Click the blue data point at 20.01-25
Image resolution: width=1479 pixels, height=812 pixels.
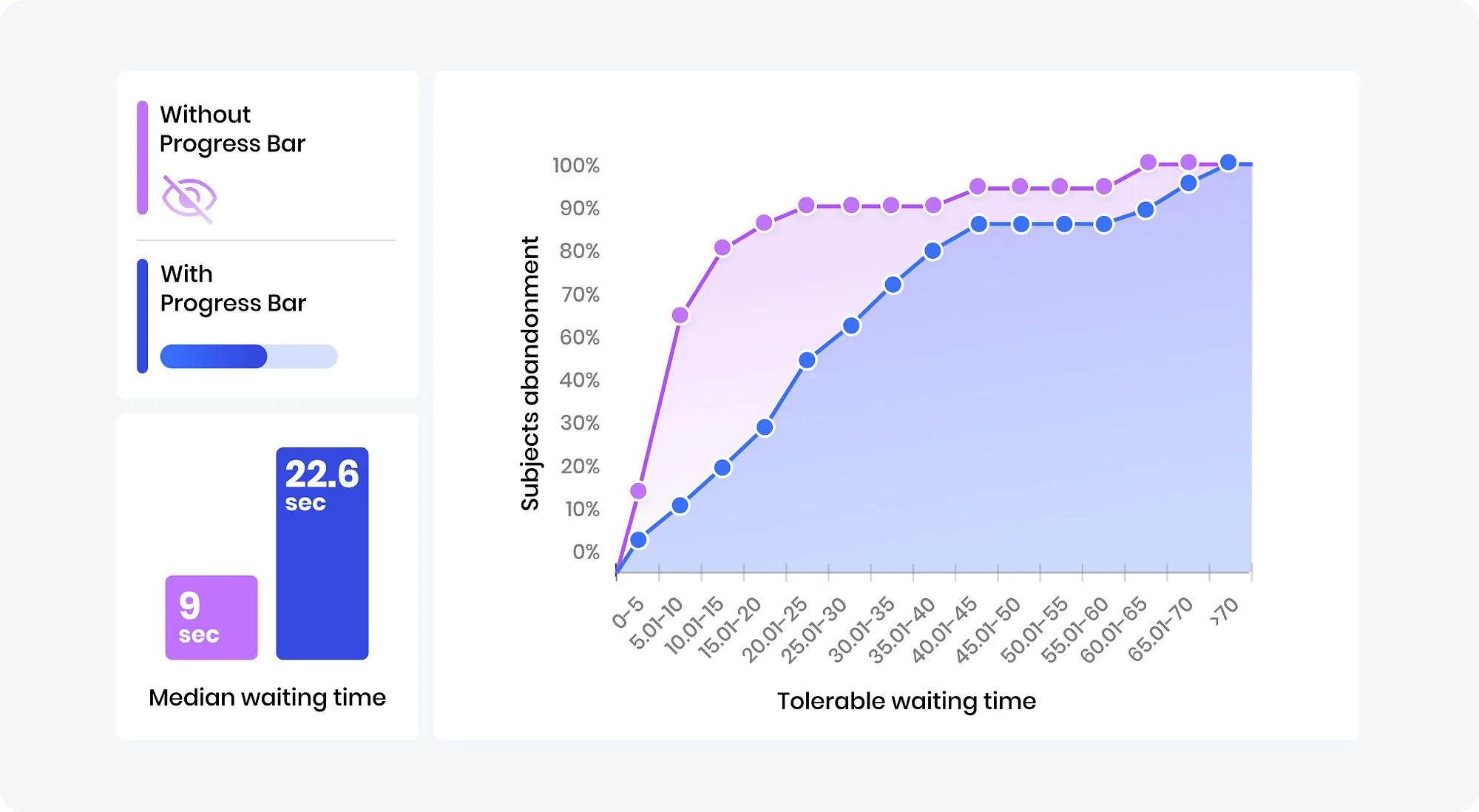pos(807,360)
